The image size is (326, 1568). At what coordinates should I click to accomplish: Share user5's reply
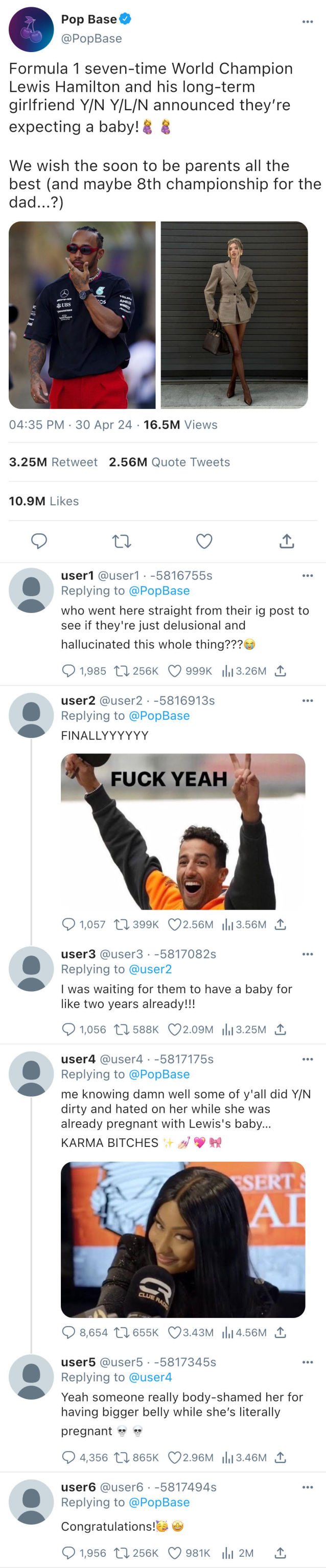tap(281, 1457)
